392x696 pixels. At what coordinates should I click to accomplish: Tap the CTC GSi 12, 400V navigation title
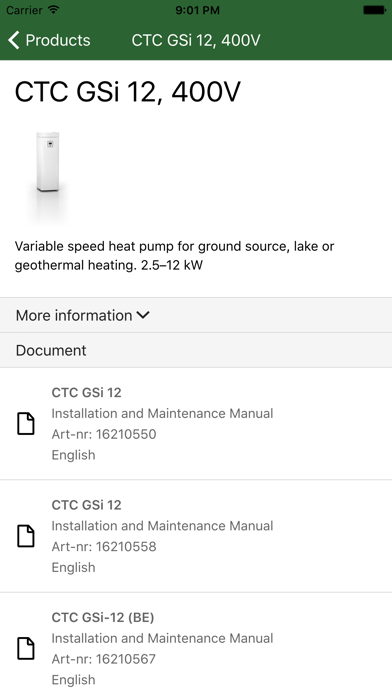[196, 40]
